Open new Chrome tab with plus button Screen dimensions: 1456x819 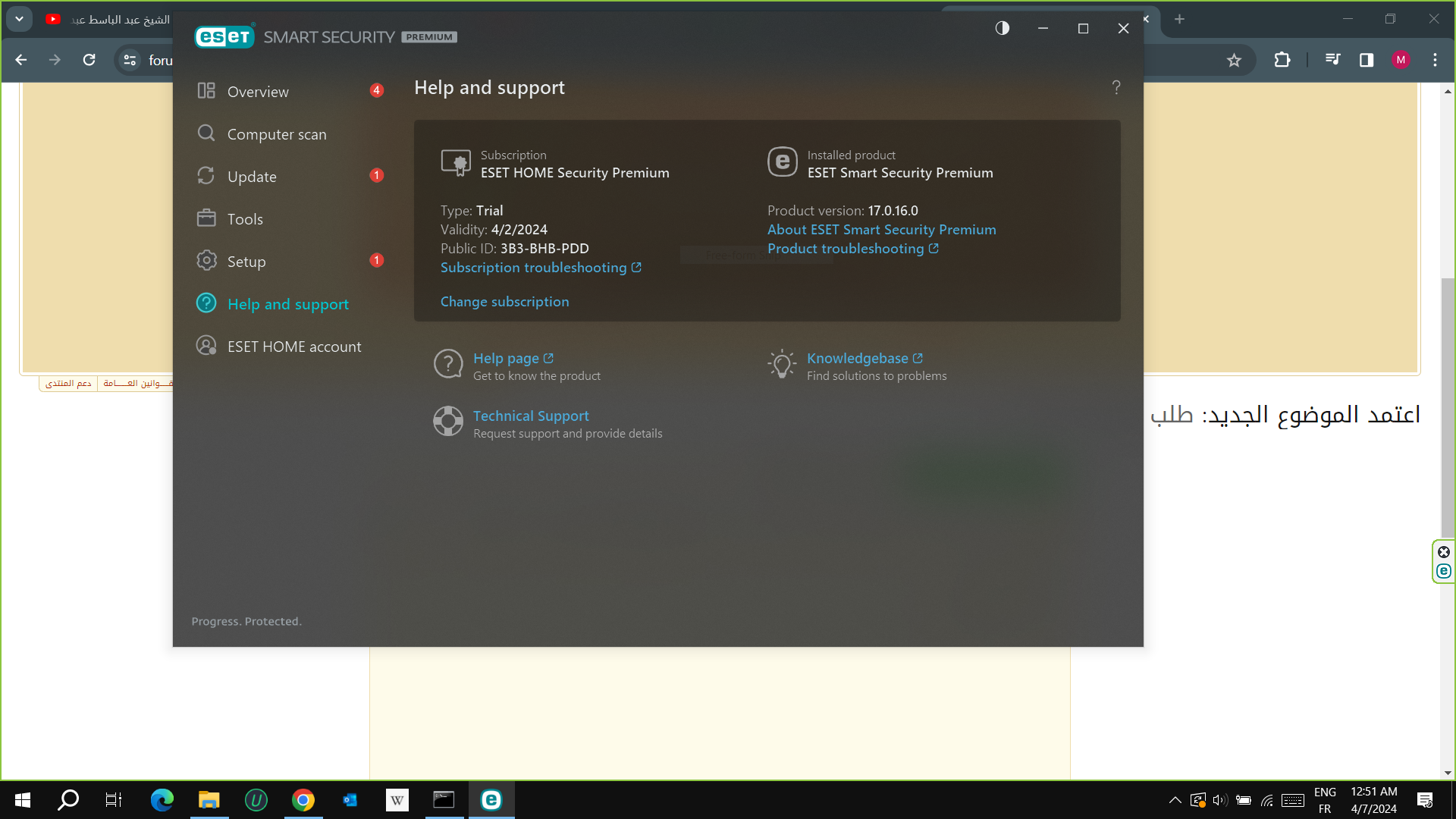(1179, 19)
